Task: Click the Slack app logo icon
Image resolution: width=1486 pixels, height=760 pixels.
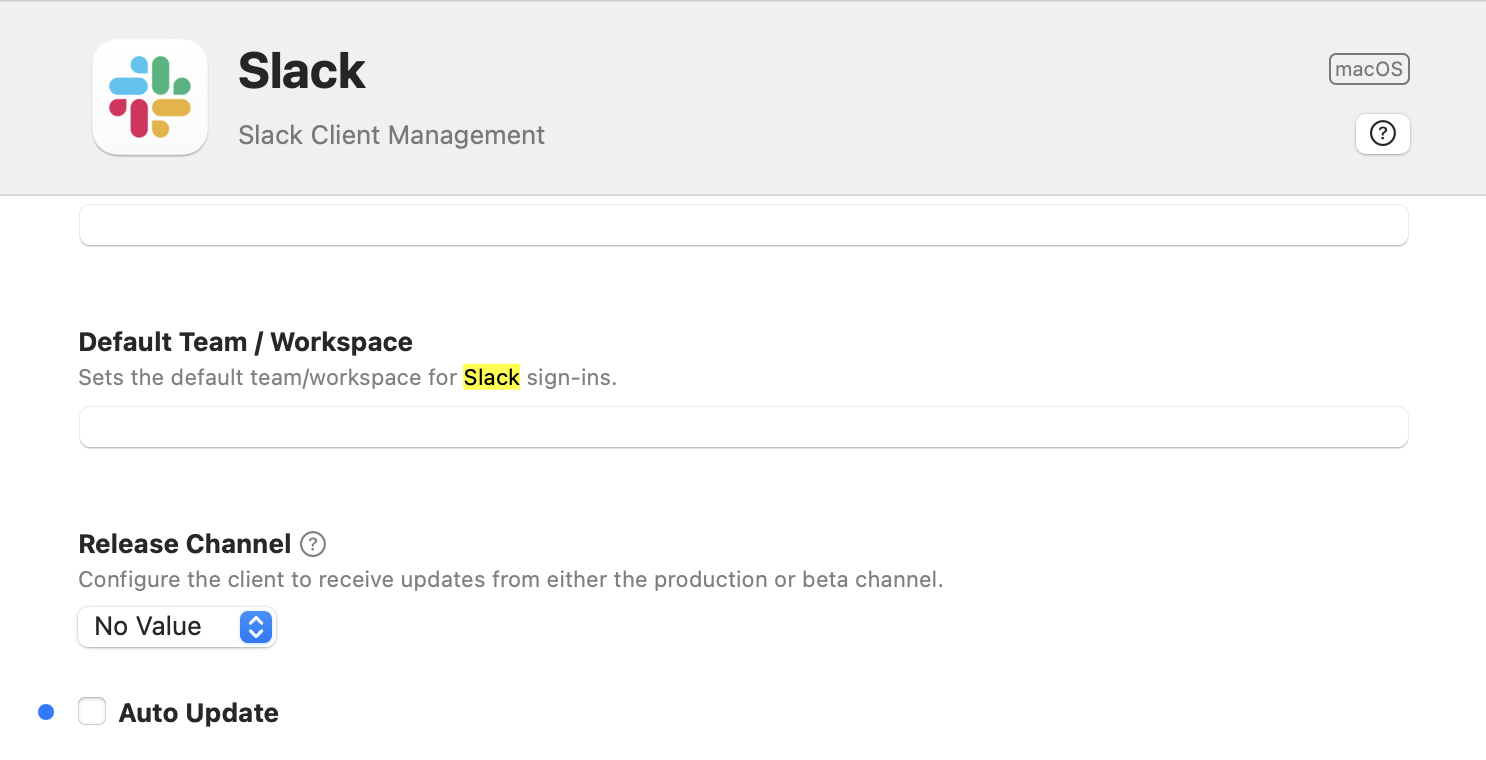Action: [x=150, y=97]
